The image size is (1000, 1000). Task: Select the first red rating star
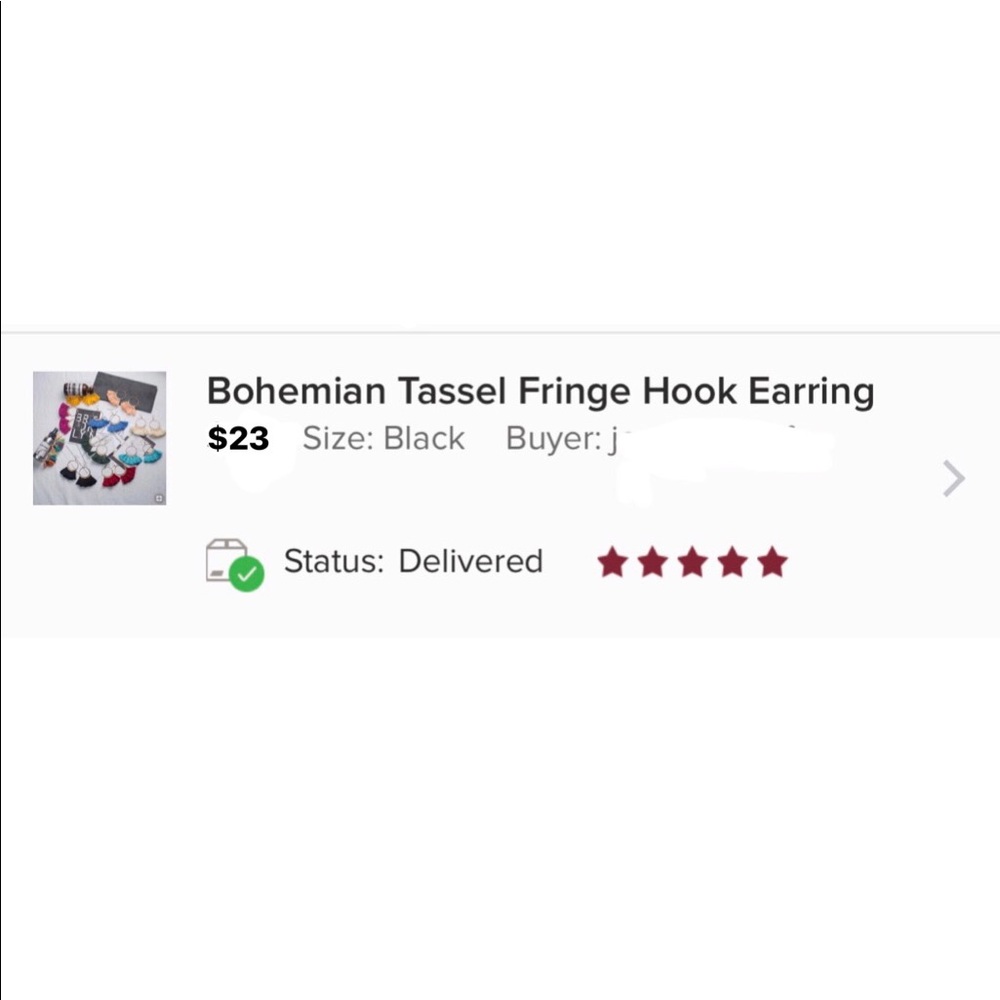point(611,561)
